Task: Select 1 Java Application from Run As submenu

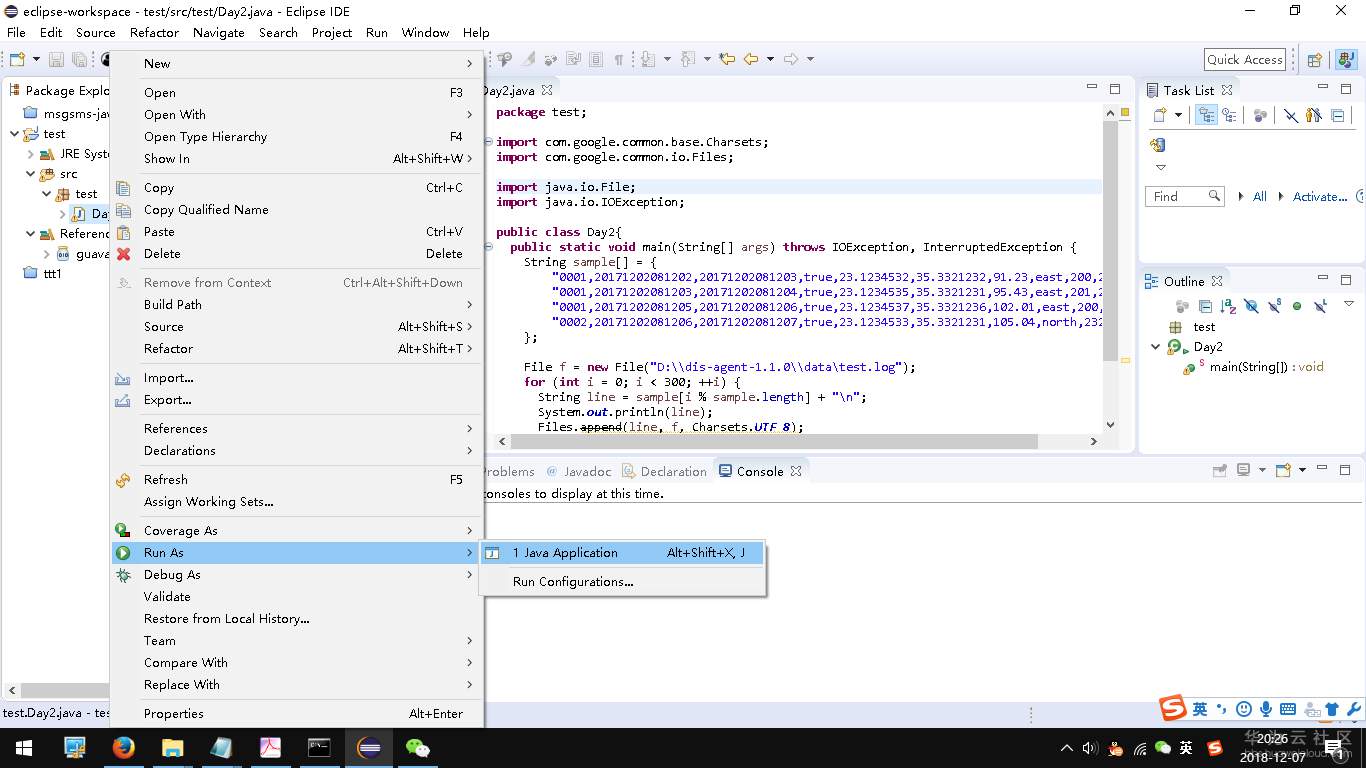Action: coord(565,553)
